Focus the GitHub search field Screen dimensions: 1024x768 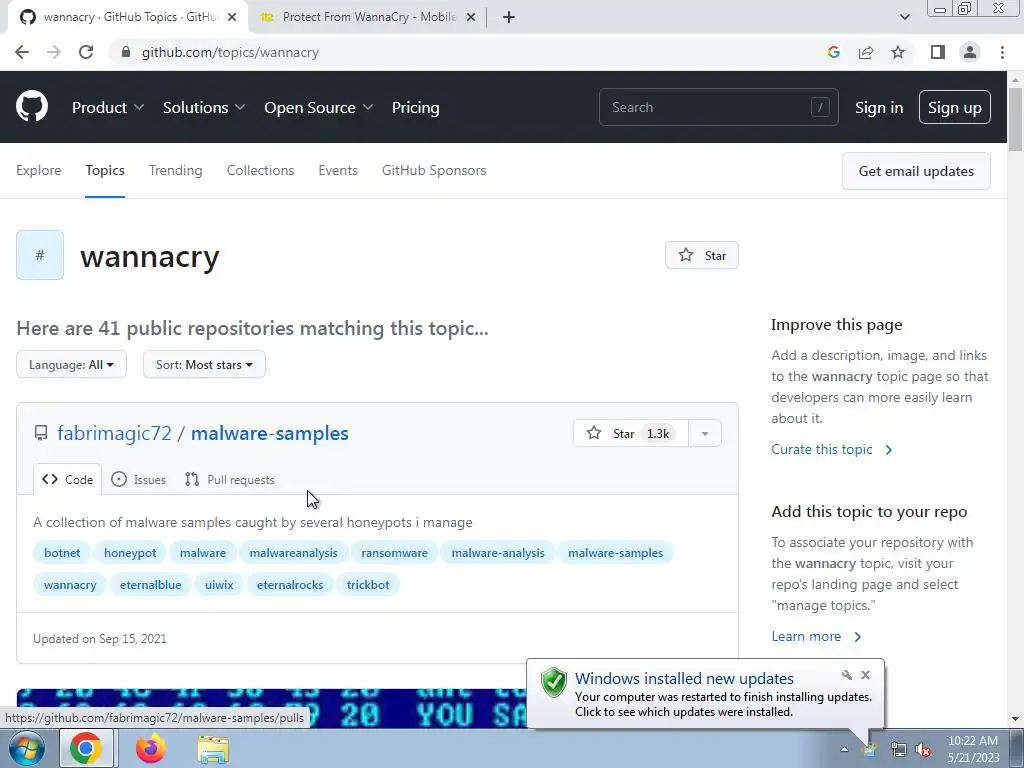tap(718, 107)
